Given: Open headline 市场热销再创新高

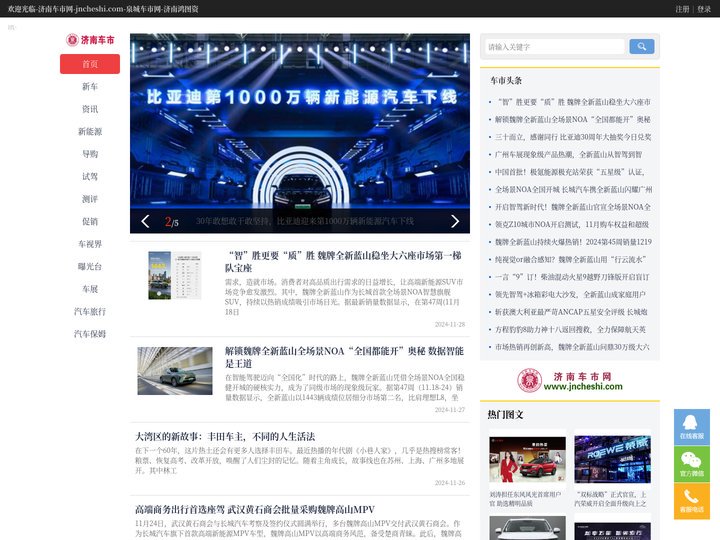Looking at the screenshot, I should click(572, 347).
